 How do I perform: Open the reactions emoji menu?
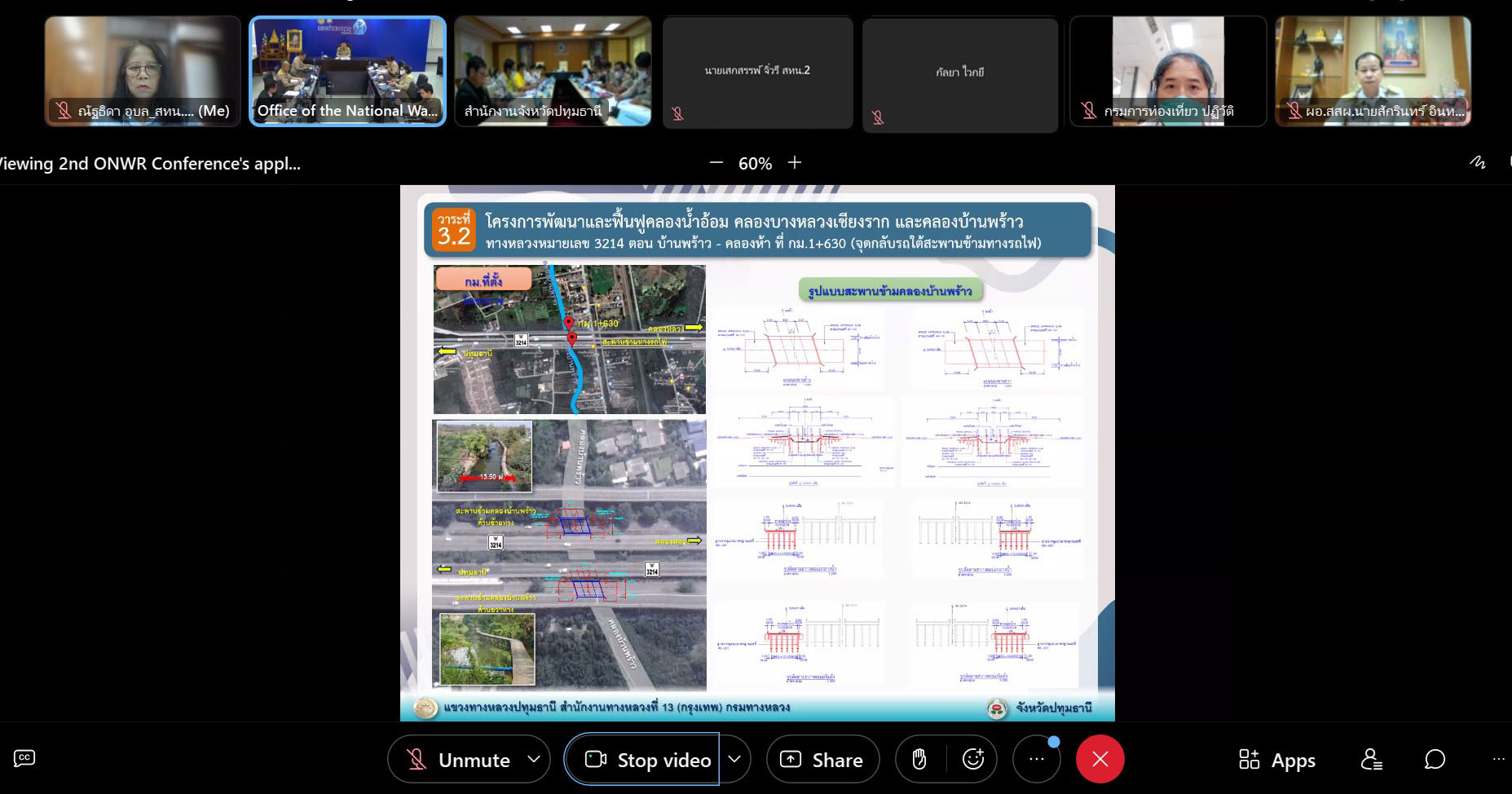(x=973, y=760)
